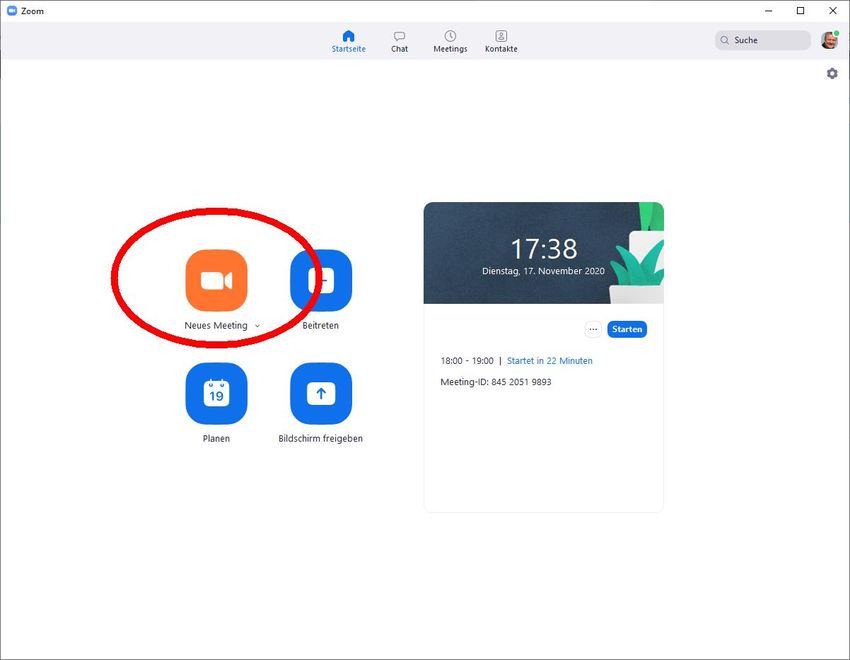Click inside the Suche search field
Screen dimensions: 850x660
pos(763,40)
